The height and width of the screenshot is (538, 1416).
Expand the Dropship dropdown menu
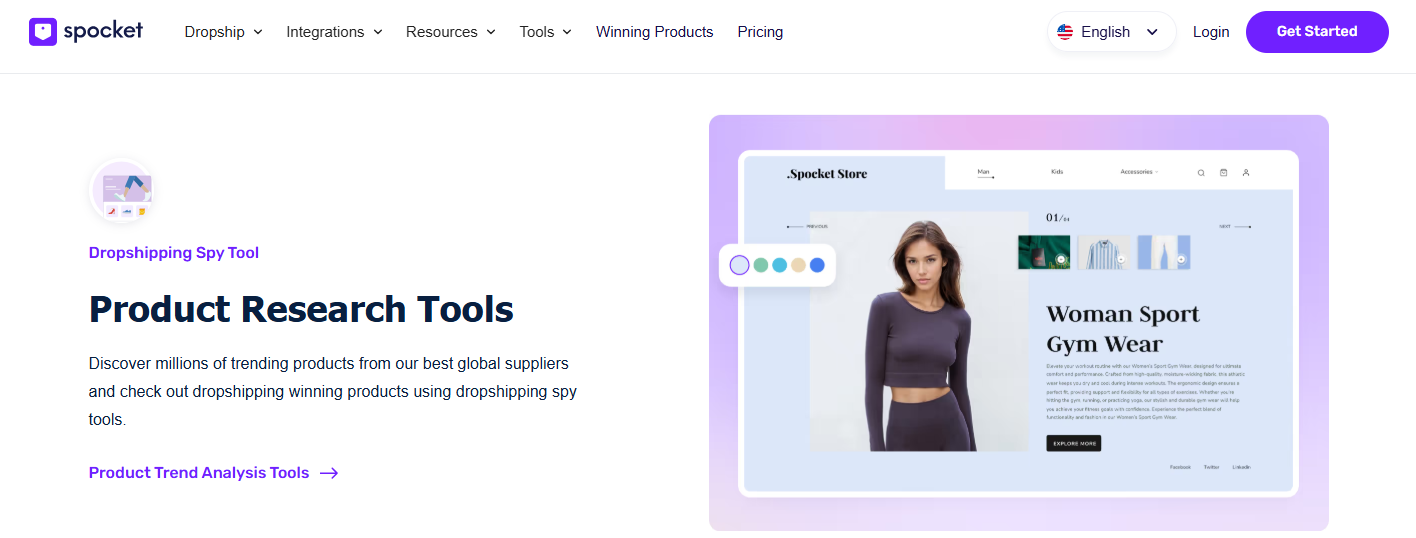pos(223,32)
